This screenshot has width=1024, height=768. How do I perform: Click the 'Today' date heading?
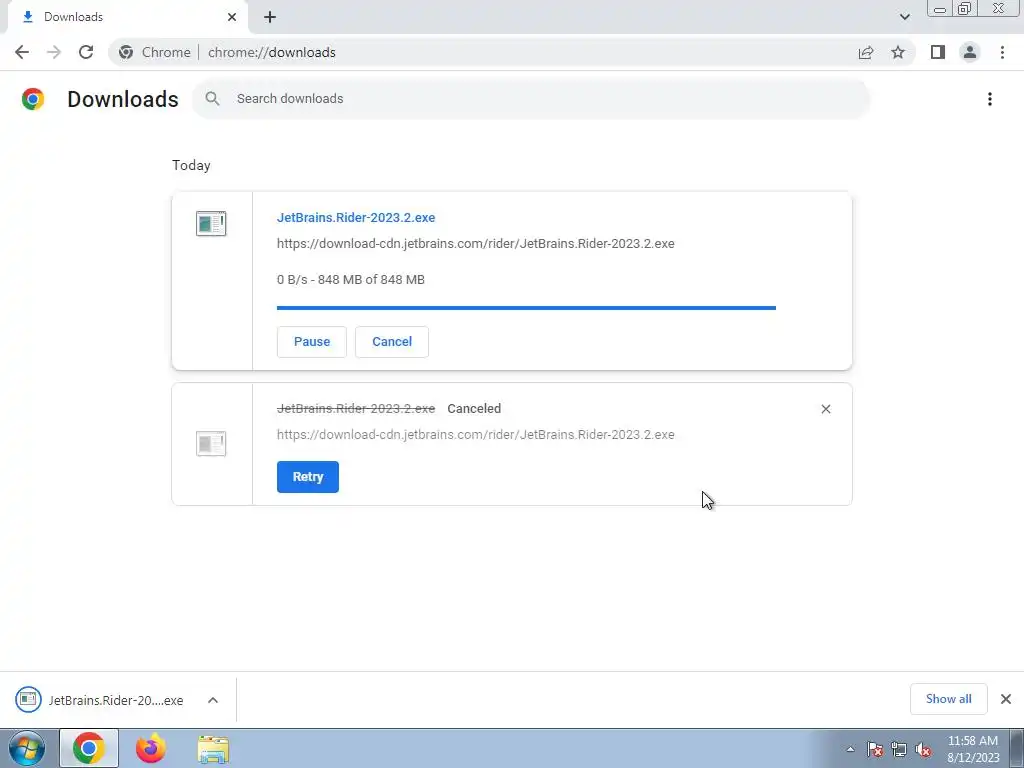[x=191, y=165]
